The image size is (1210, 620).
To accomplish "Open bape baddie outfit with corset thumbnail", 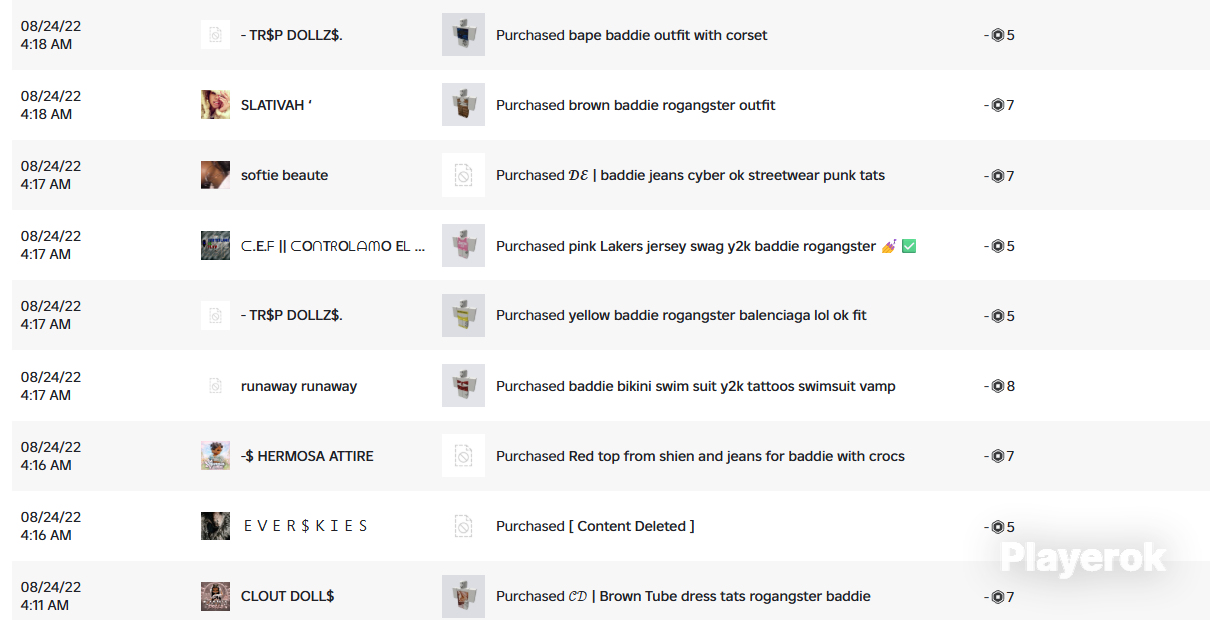I will pyautogui.click(x=463, y=35).
